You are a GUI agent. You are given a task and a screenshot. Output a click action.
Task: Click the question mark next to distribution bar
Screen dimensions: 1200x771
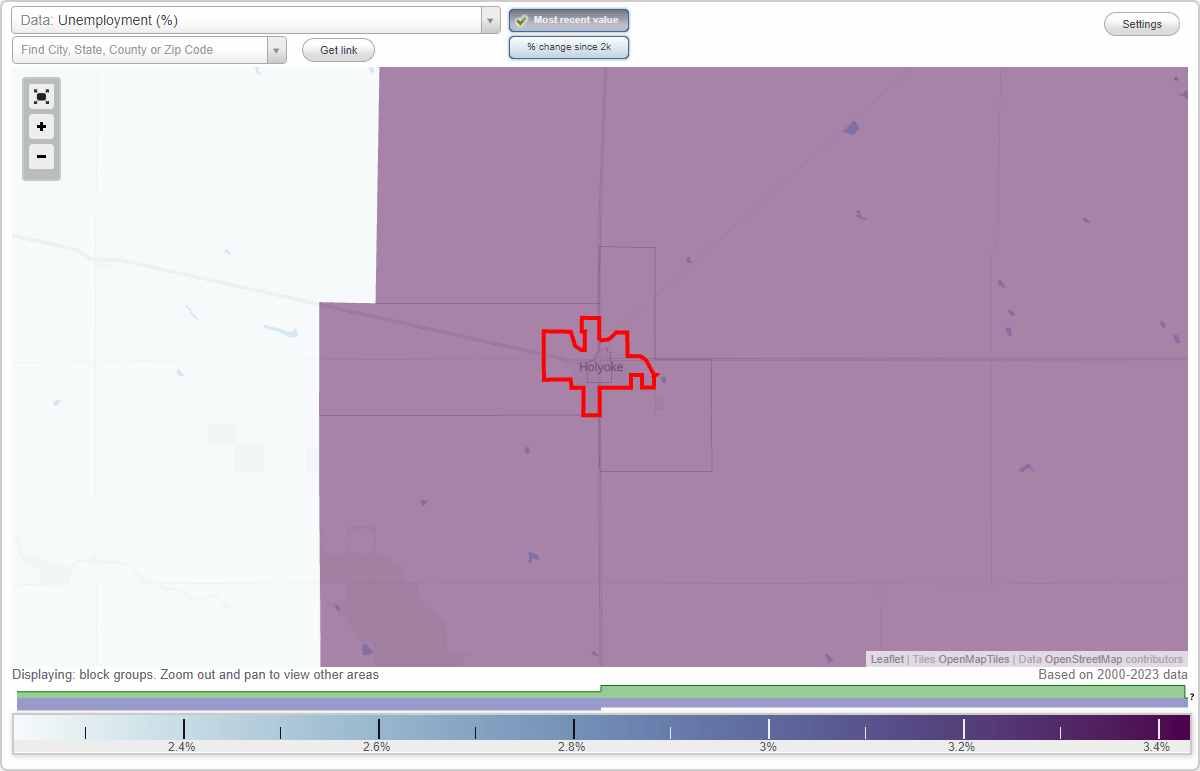pos(1192,697)
